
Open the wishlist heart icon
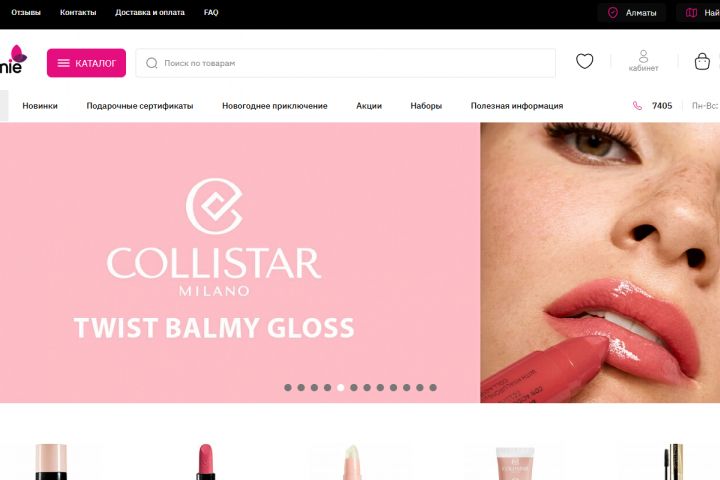point(585,61)
